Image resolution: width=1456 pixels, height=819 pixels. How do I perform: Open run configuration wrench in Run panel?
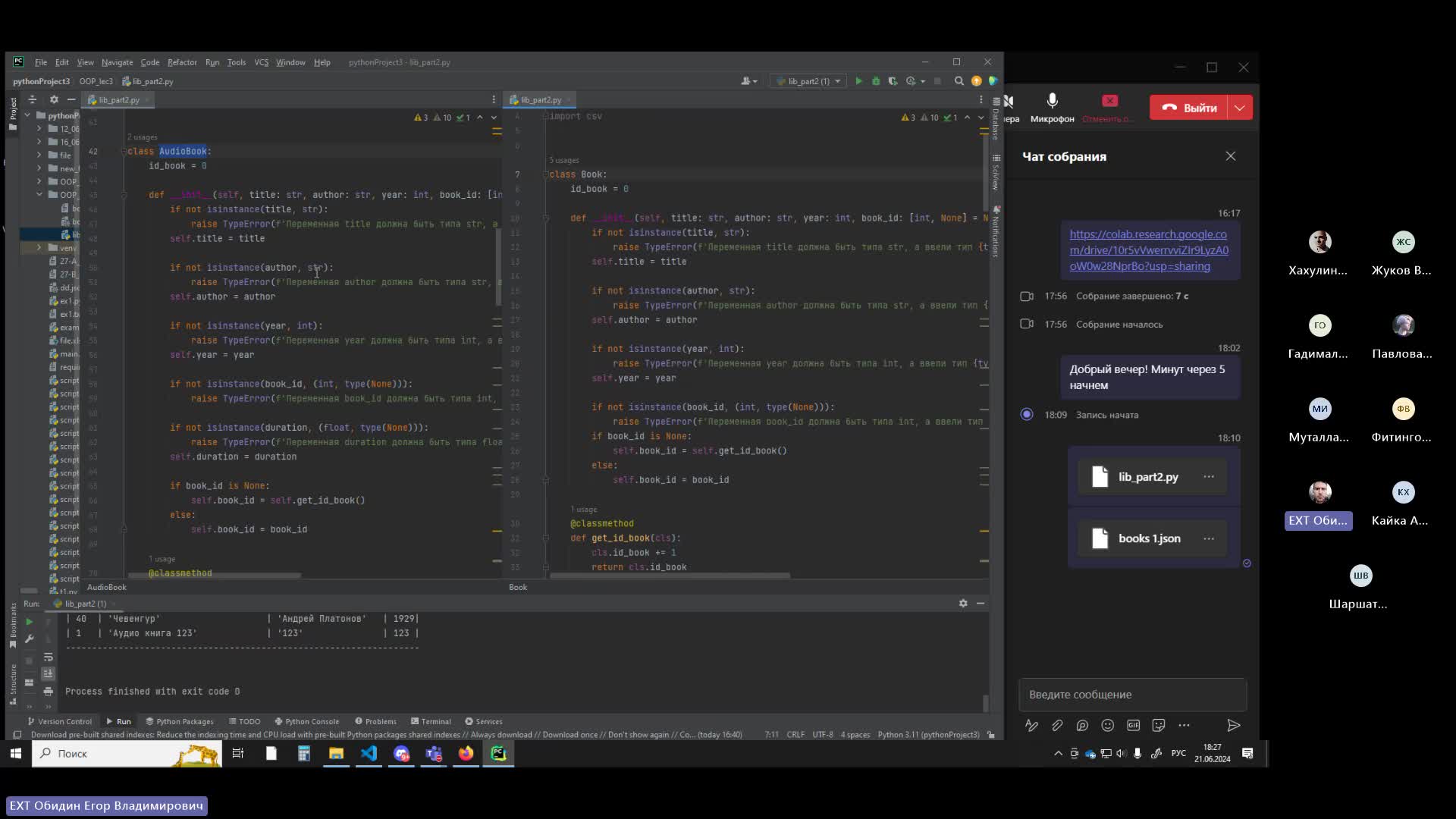(x=29, y=639)
